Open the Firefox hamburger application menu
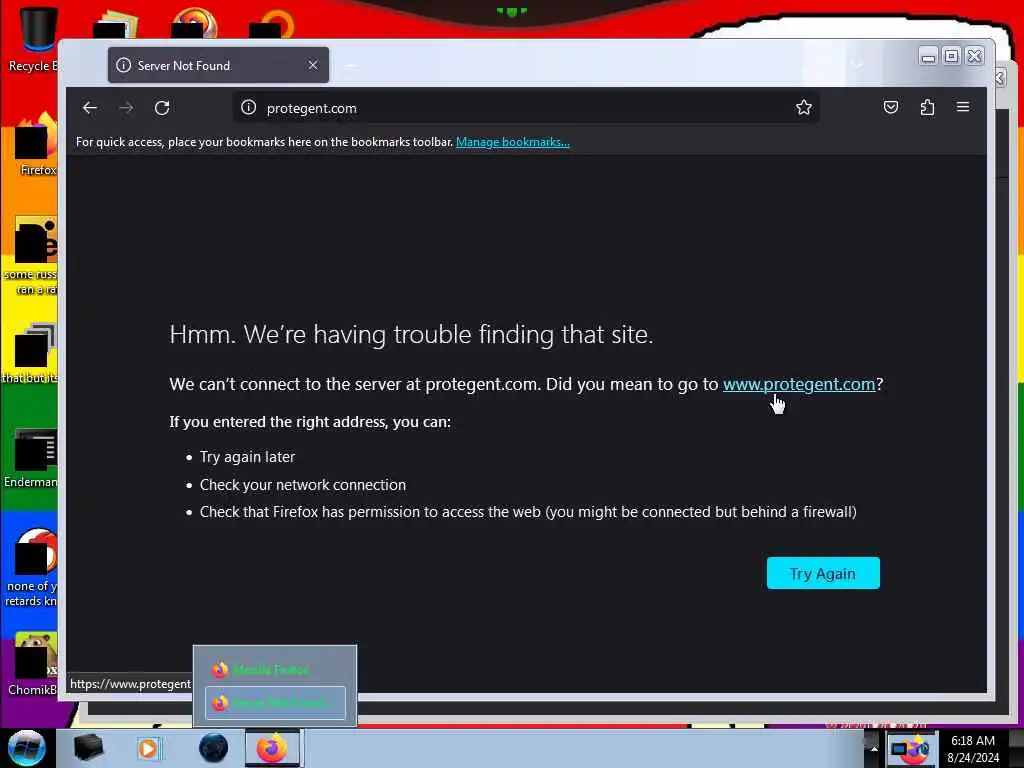Image resolution: width=1024 pixels, height=768 pixels. pos(963,107)
